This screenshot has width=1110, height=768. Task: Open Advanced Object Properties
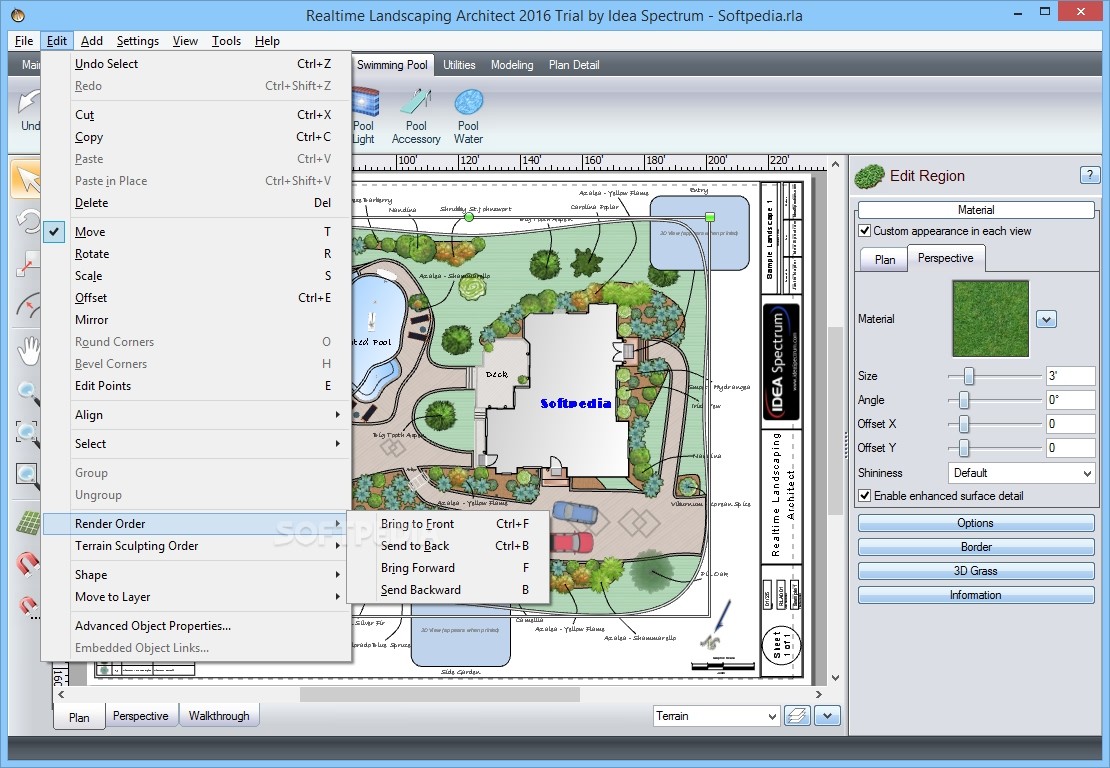click(197, 626)
